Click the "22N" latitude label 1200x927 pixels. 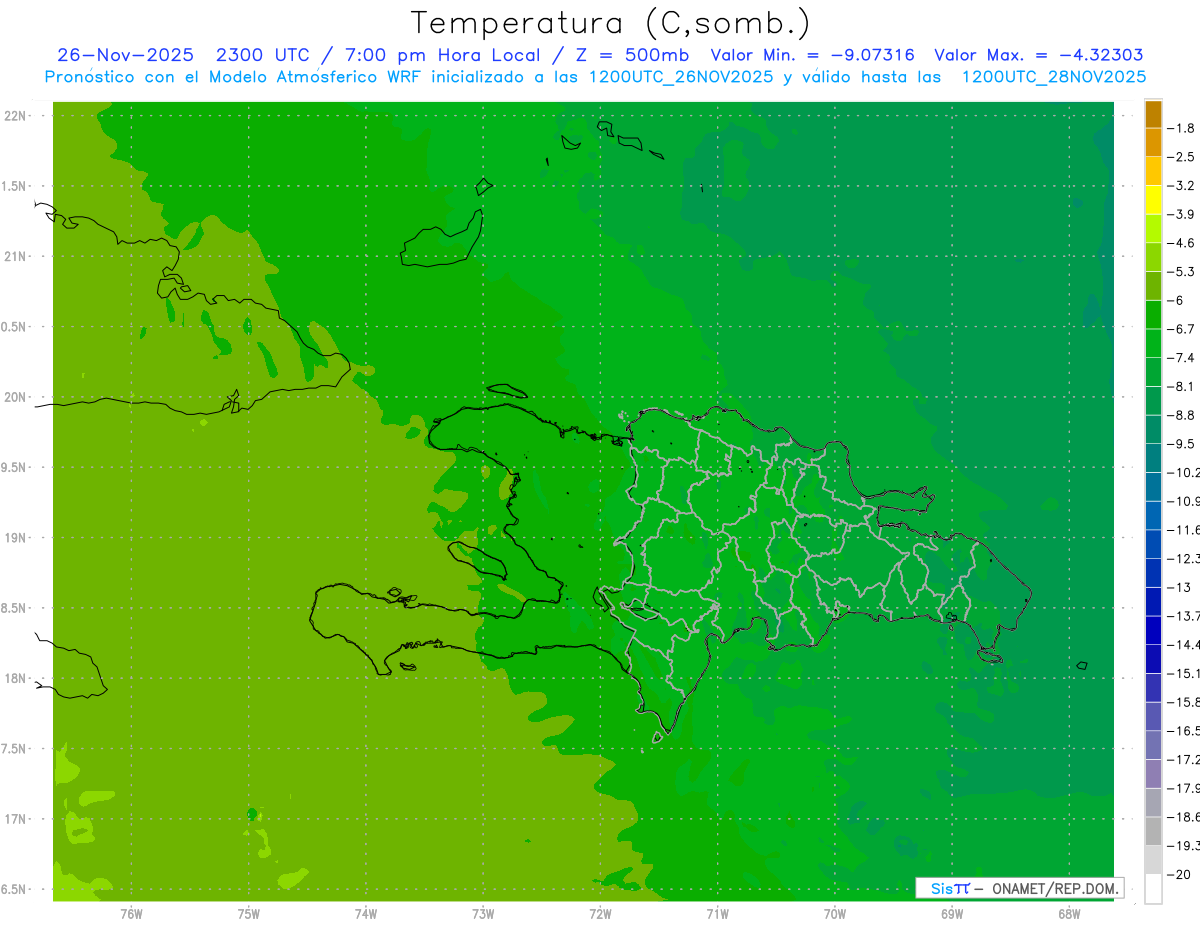[x=15, y=116]
